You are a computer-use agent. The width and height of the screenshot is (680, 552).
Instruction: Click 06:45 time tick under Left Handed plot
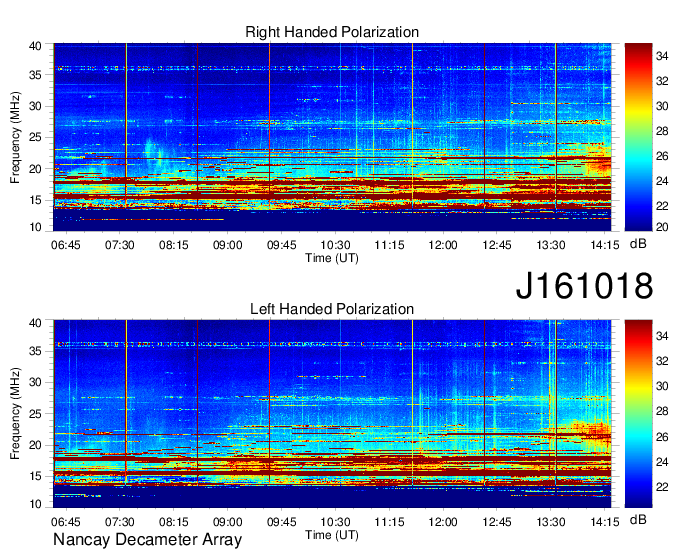coord(65,521)
